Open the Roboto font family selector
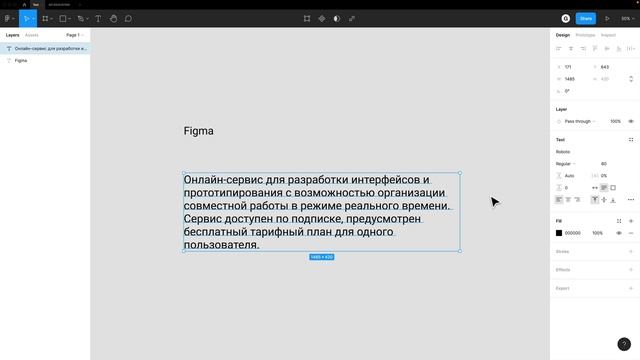The width and height of the screenshot is (640, 360). click(563, 152)
